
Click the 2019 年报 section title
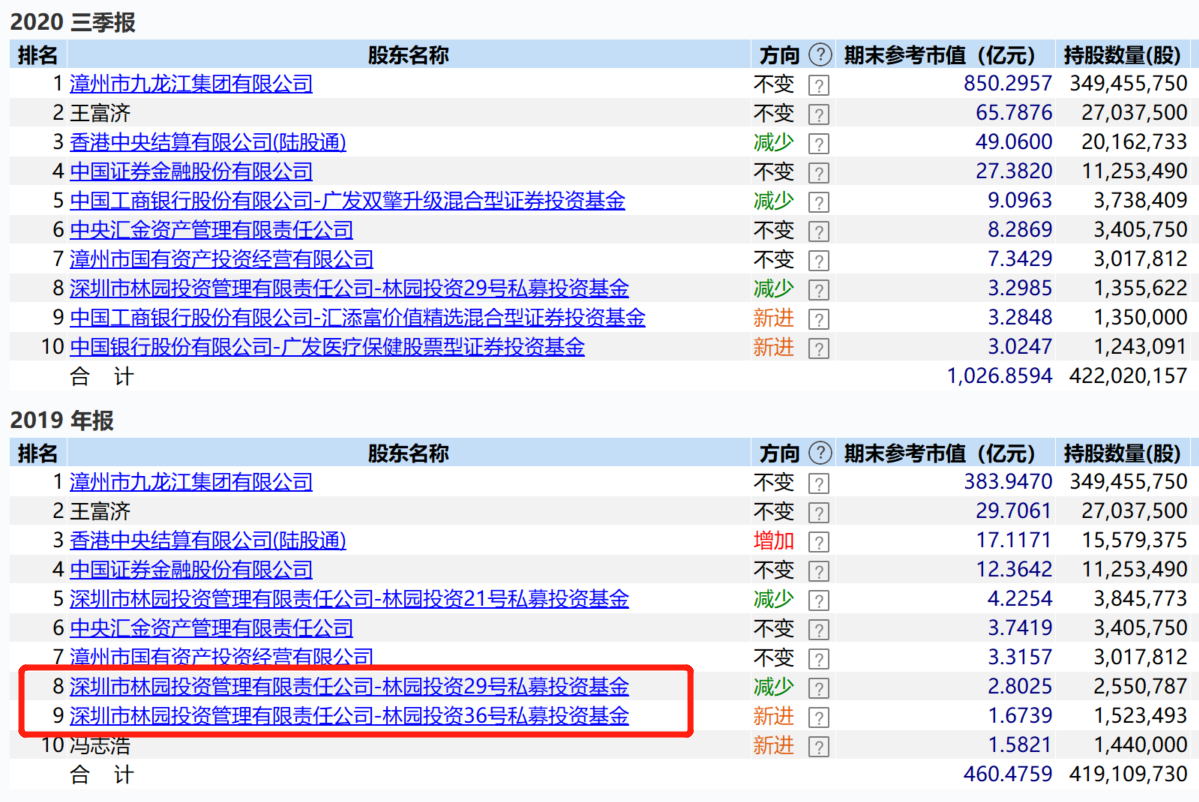click(x=62, y=420)
